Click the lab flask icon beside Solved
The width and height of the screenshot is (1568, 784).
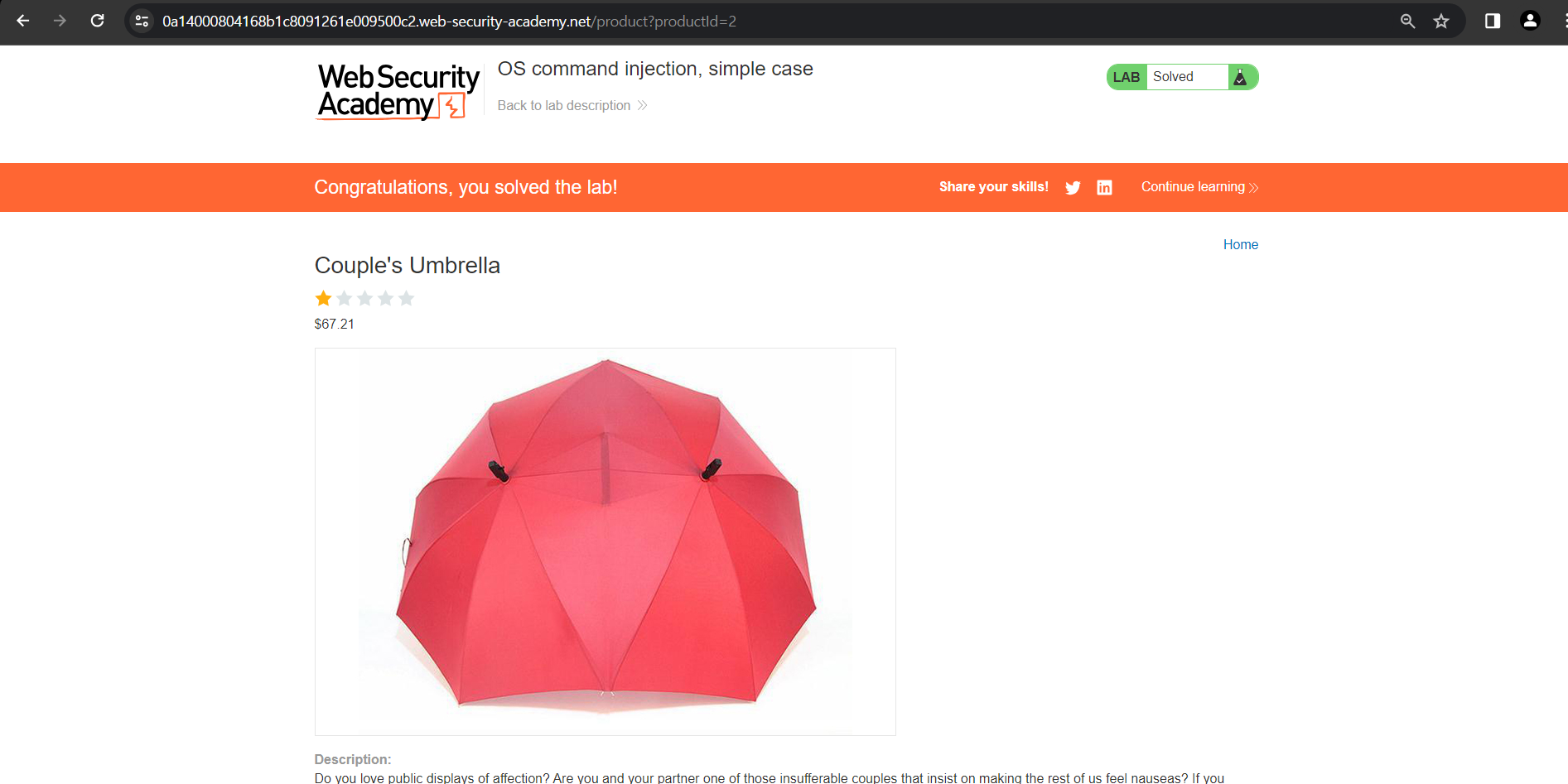coord(1240,77)
